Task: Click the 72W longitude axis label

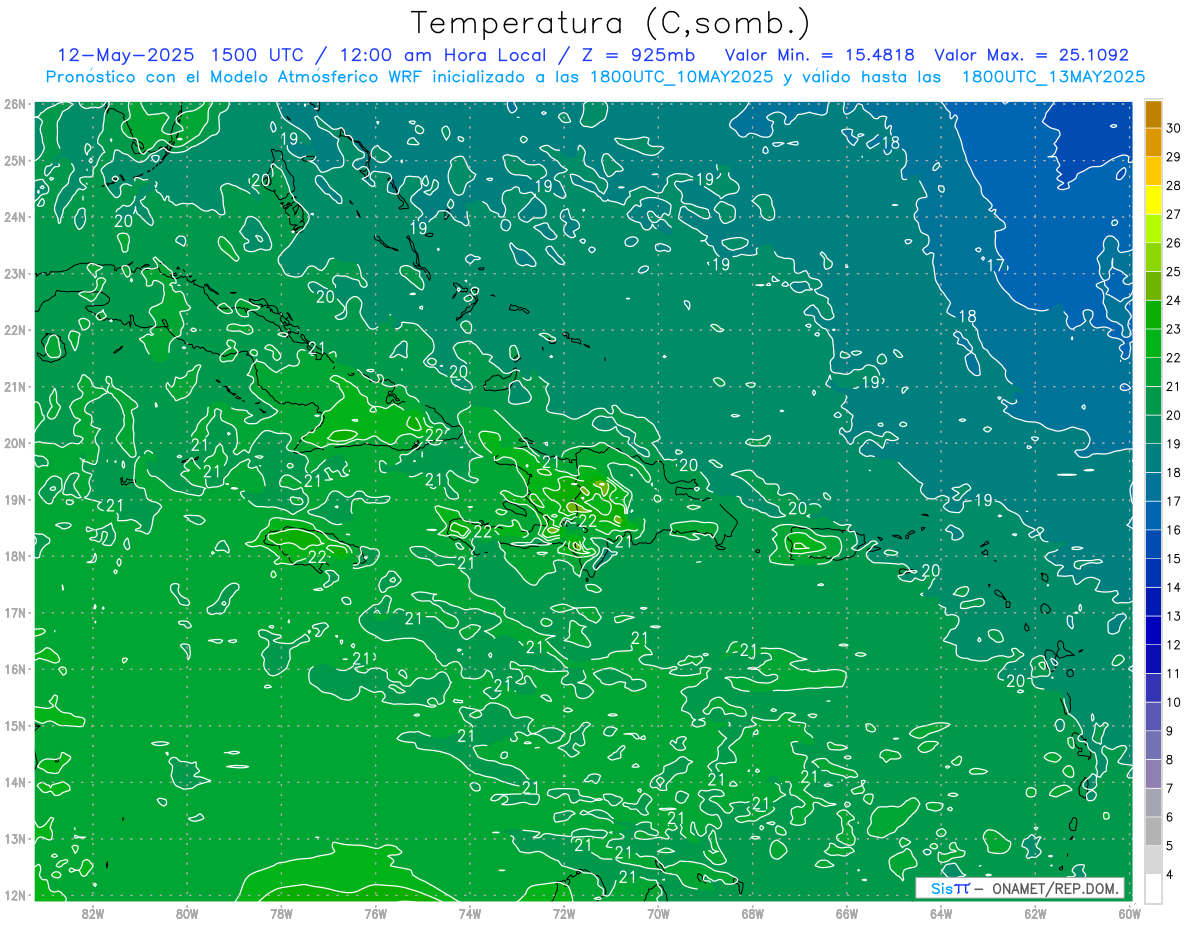Action: (x=564, y=913)
